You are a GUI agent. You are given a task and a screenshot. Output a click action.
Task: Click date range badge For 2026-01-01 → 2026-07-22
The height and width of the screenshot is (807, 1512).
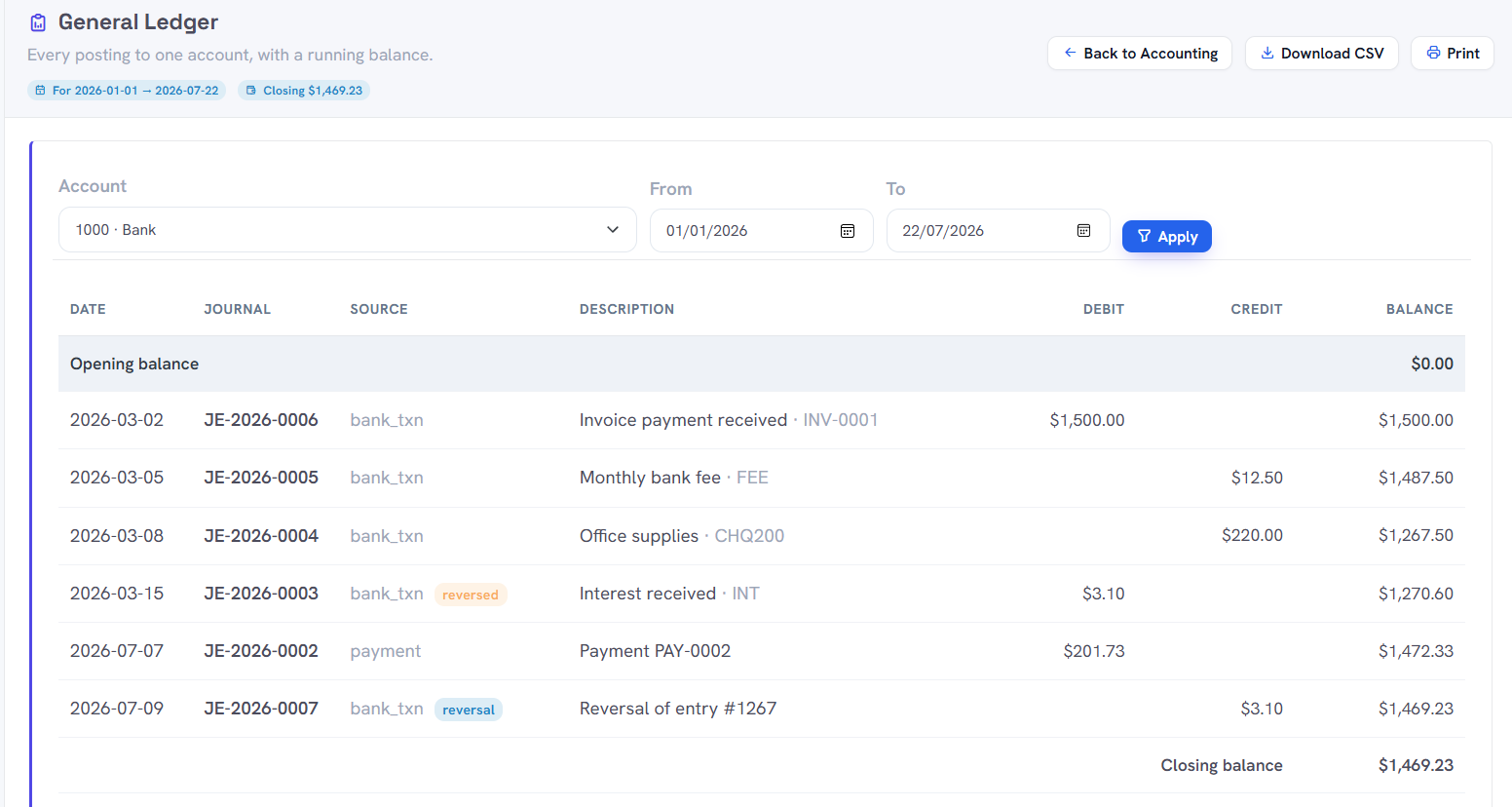[x=127, y=91]
